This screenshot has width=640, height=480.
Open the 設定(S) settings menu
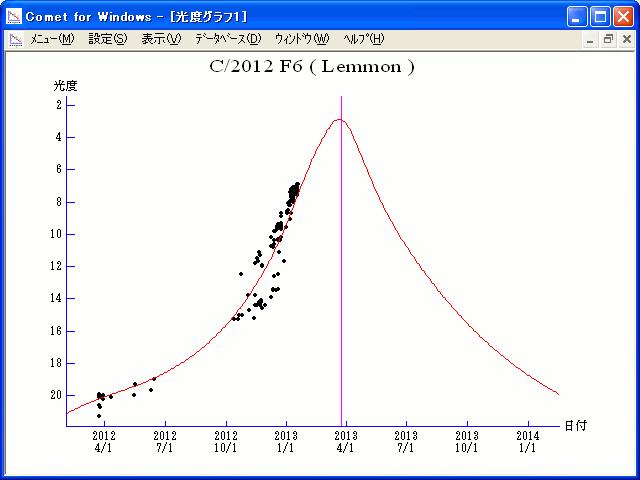(108, 40)
